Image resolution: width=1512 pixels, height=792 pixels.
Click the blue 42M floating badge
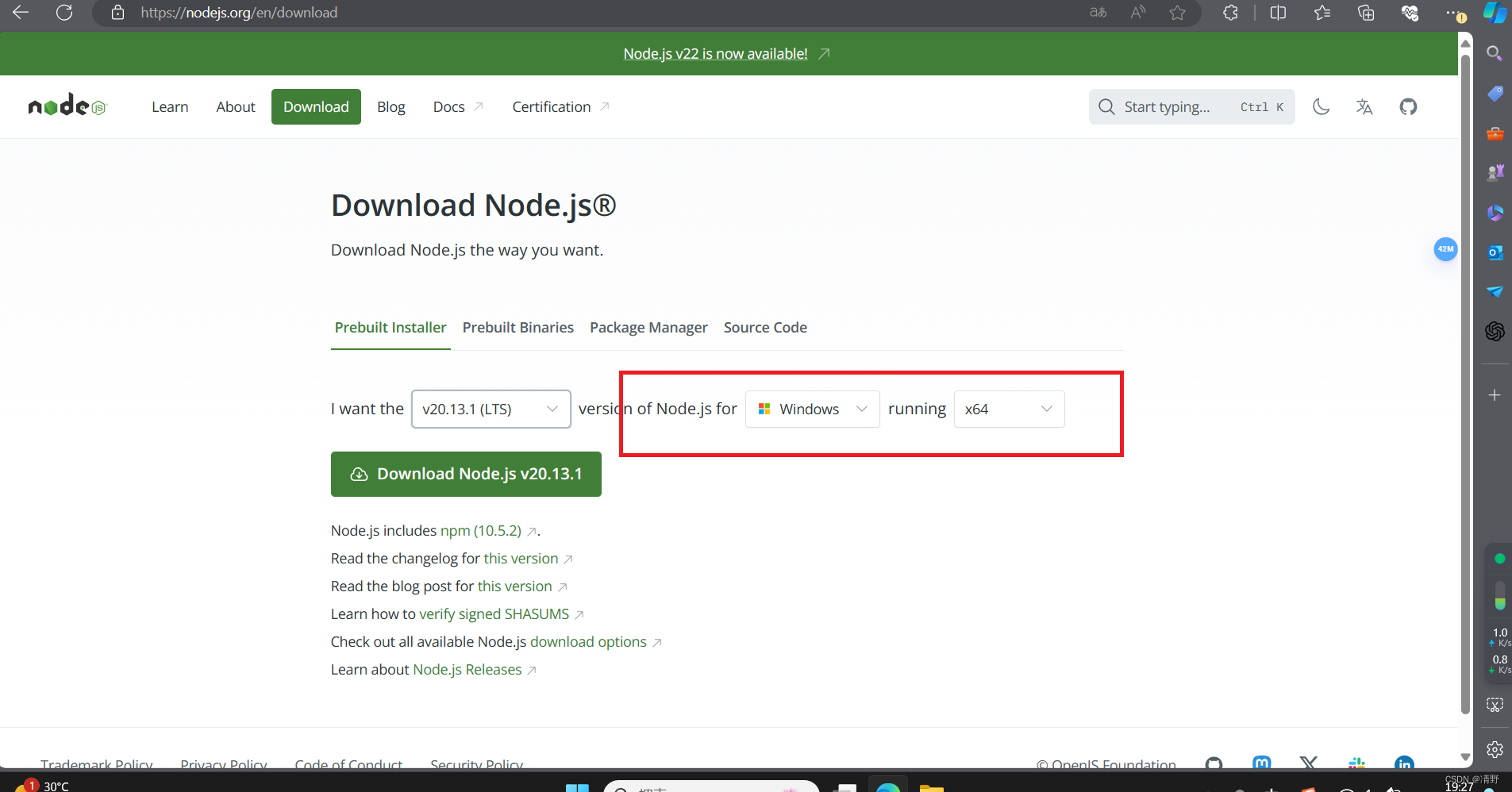1445,249
